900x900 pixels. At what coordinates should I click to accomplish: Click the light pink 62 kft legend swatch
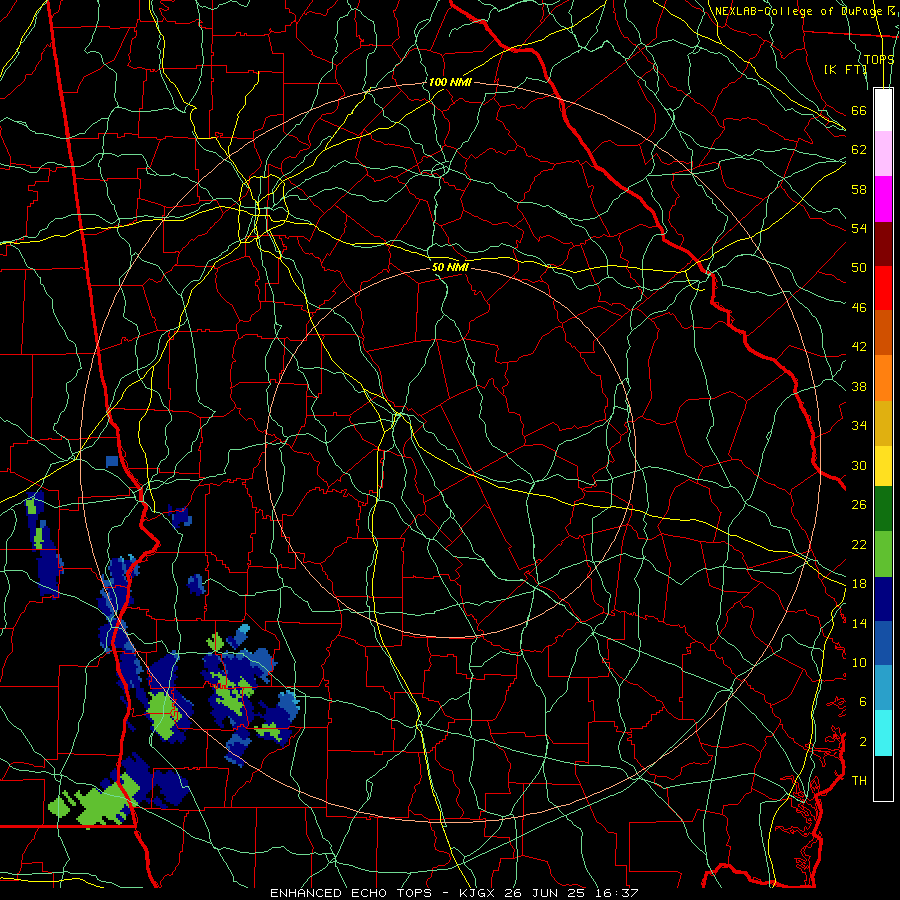883,153
